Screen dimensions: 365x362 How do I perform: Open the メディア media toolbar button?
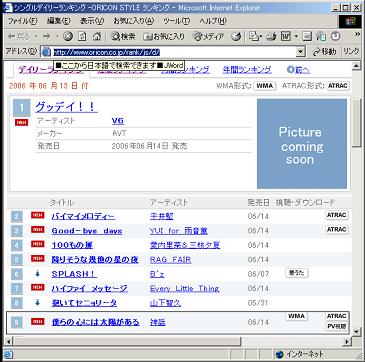(x=208, y=36)
